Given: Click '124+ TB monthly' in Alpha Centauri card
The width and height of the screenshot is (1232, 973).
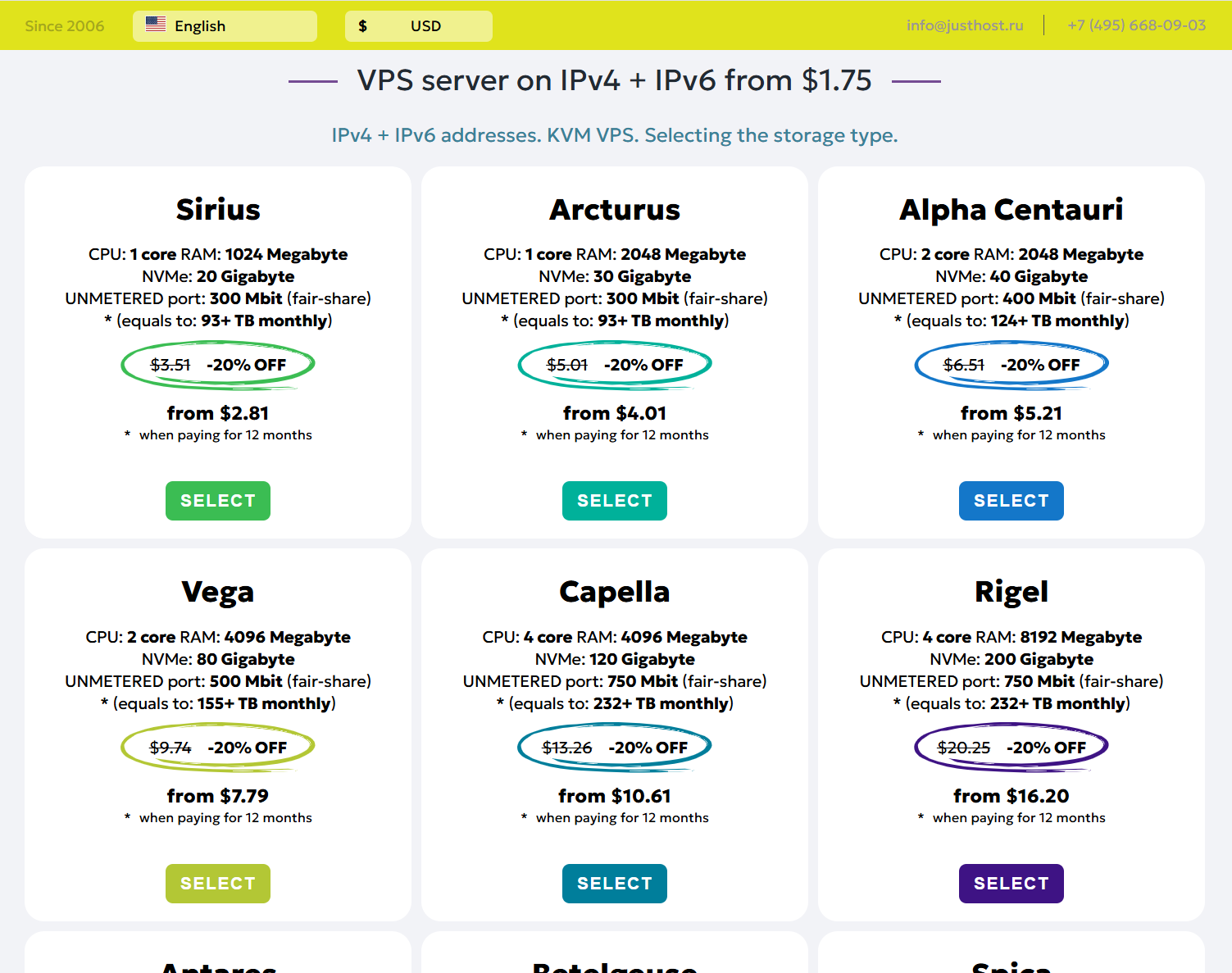Looking at the screenshot, I should coord(1059,321).
